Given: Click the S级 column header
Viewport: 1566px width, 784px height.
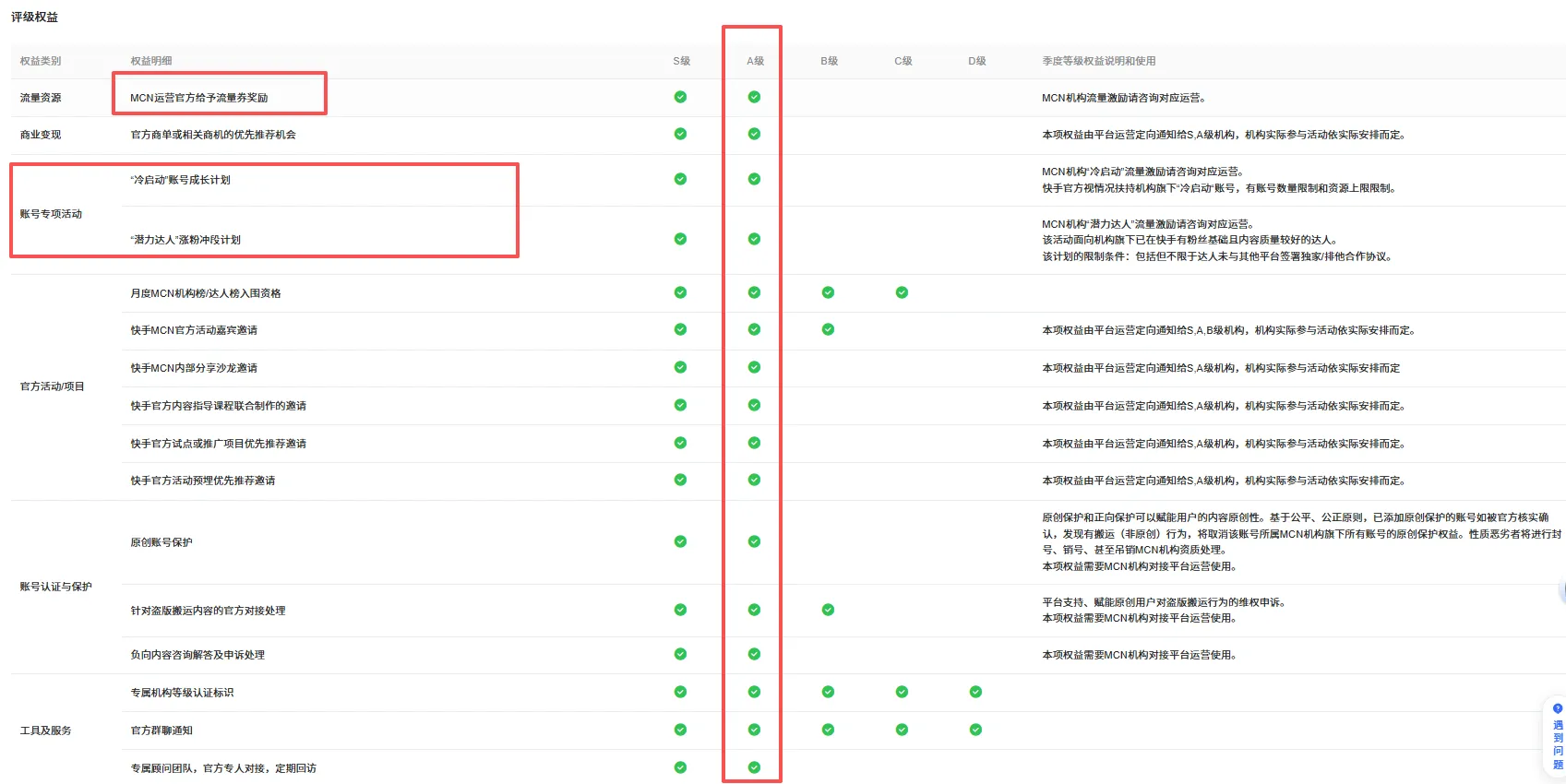Looking at the screenshot, I should (682, 61).
